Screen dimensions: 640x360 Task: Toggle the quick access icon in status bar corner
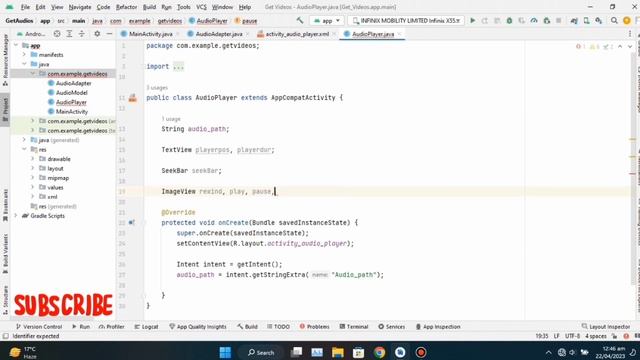[5, 336]
